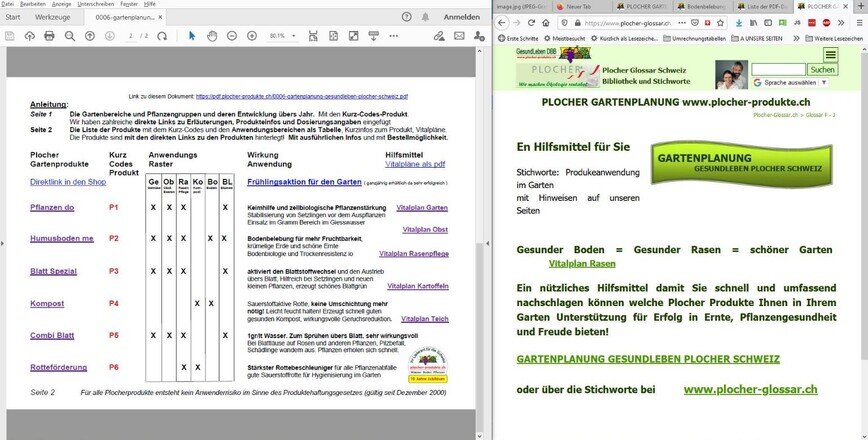This screenshot has width=868, height=440.
Task: Switch to the Bodenbelebung browser tab
Action: [x=703, y=6]
